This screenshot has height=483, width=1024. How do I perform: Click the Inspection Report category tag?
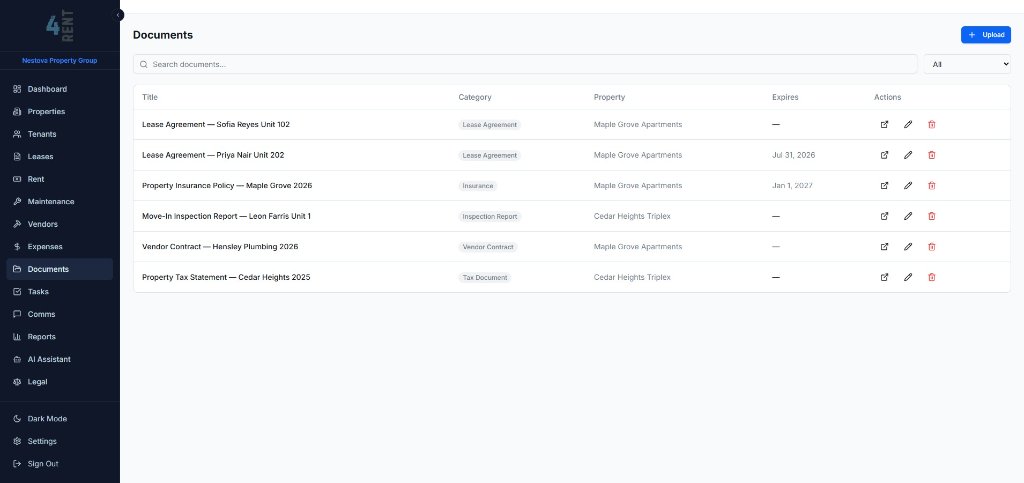(490, 217)
